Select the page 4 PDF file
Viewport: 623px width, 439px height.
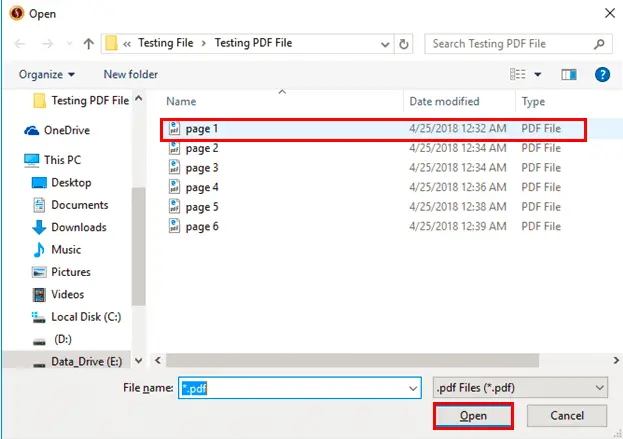[x=373, y=187]
